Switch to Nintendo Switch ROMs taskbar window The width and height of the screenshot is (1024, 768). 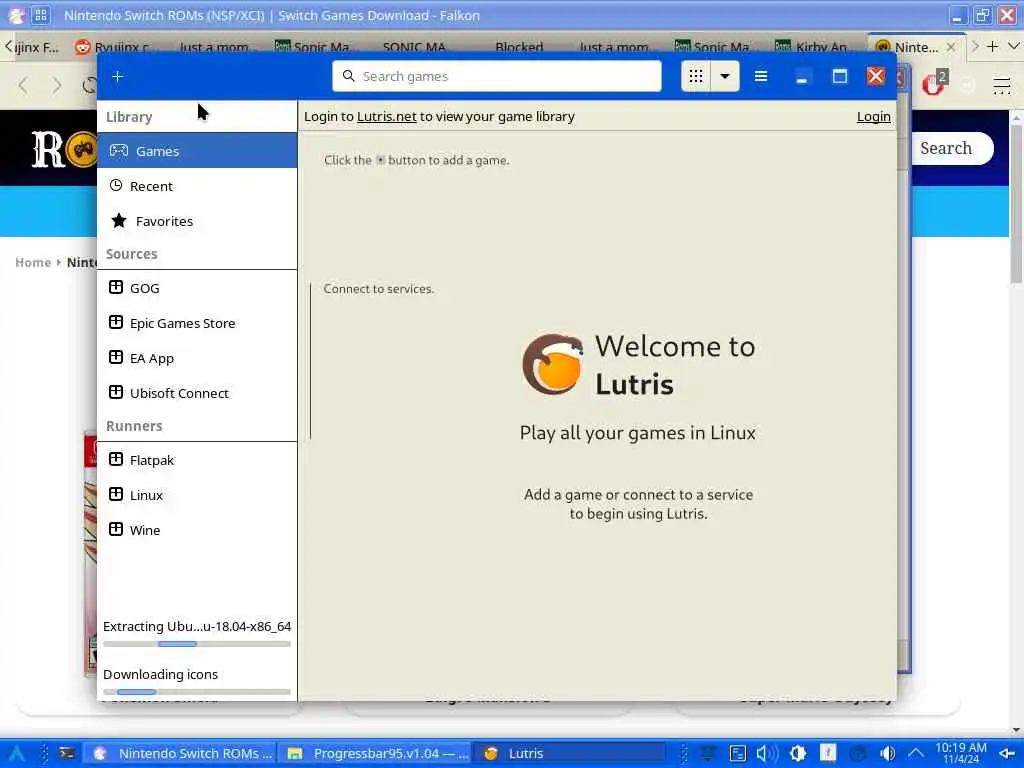point(180,754)
